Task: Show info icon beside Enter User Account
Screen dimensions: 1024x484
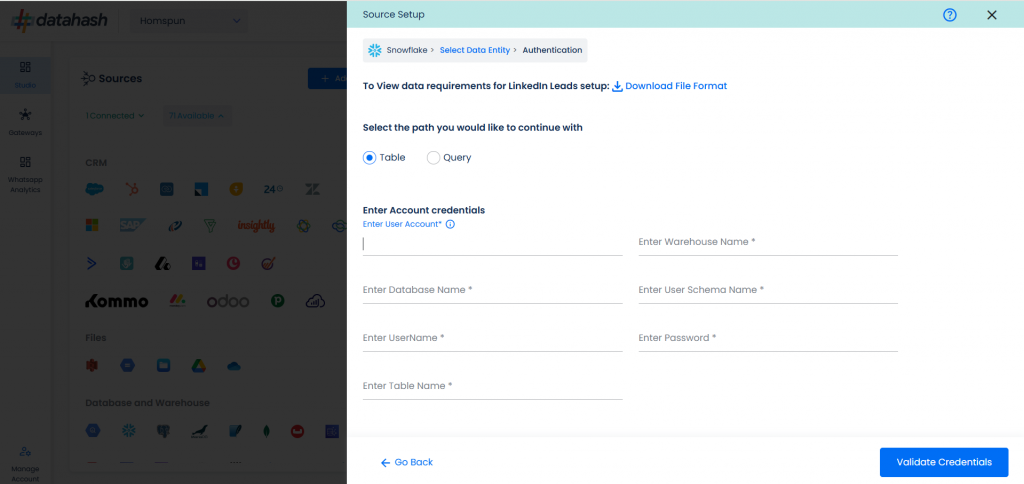Action: [x=450, y=224]
